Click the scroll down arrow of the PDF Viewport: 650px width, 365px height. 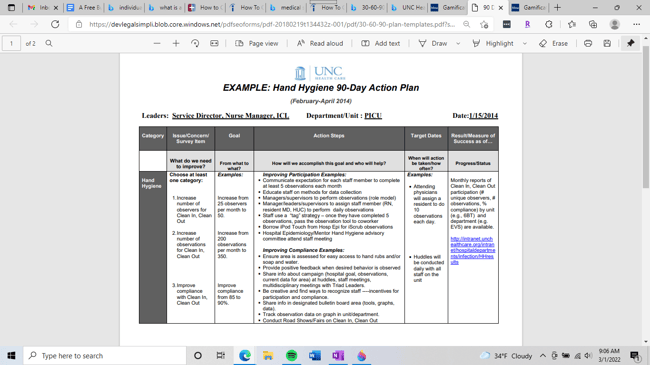click(646, 342)
